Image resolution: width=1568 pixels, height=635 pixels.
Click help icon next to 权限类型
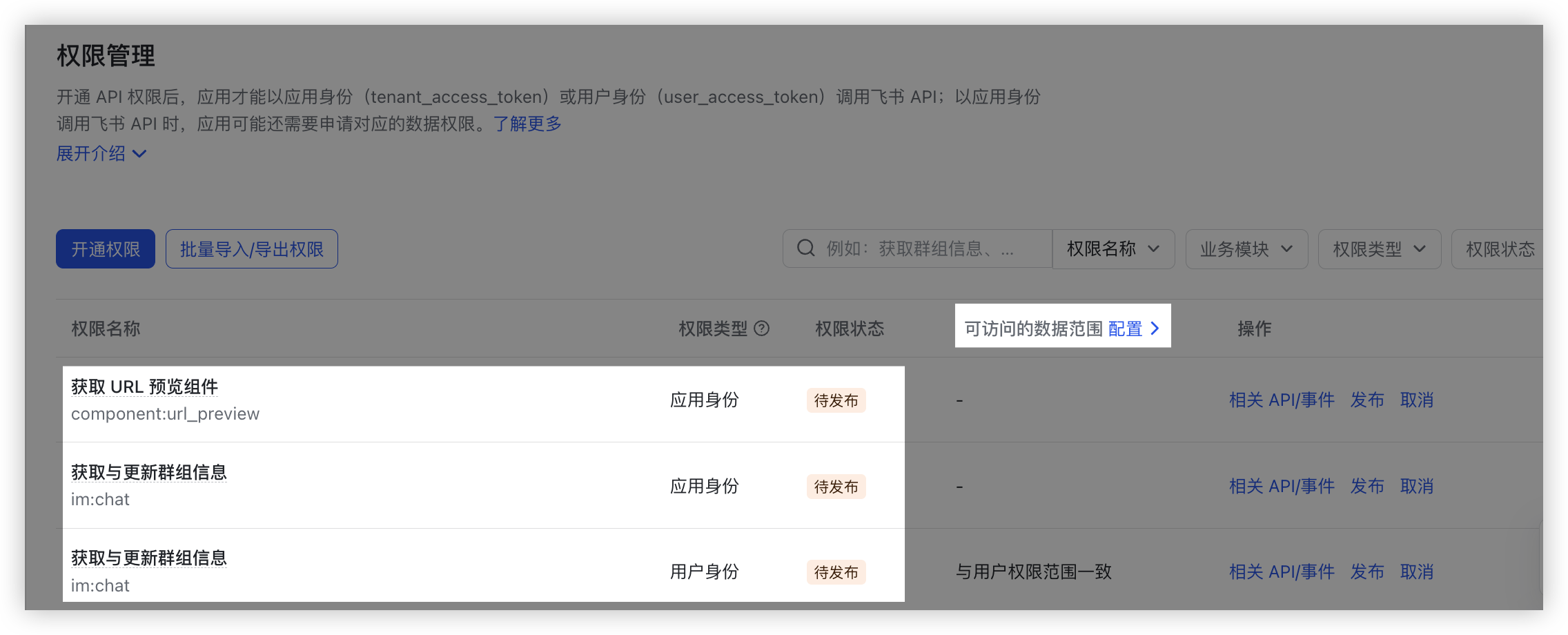tap(761, 329)
